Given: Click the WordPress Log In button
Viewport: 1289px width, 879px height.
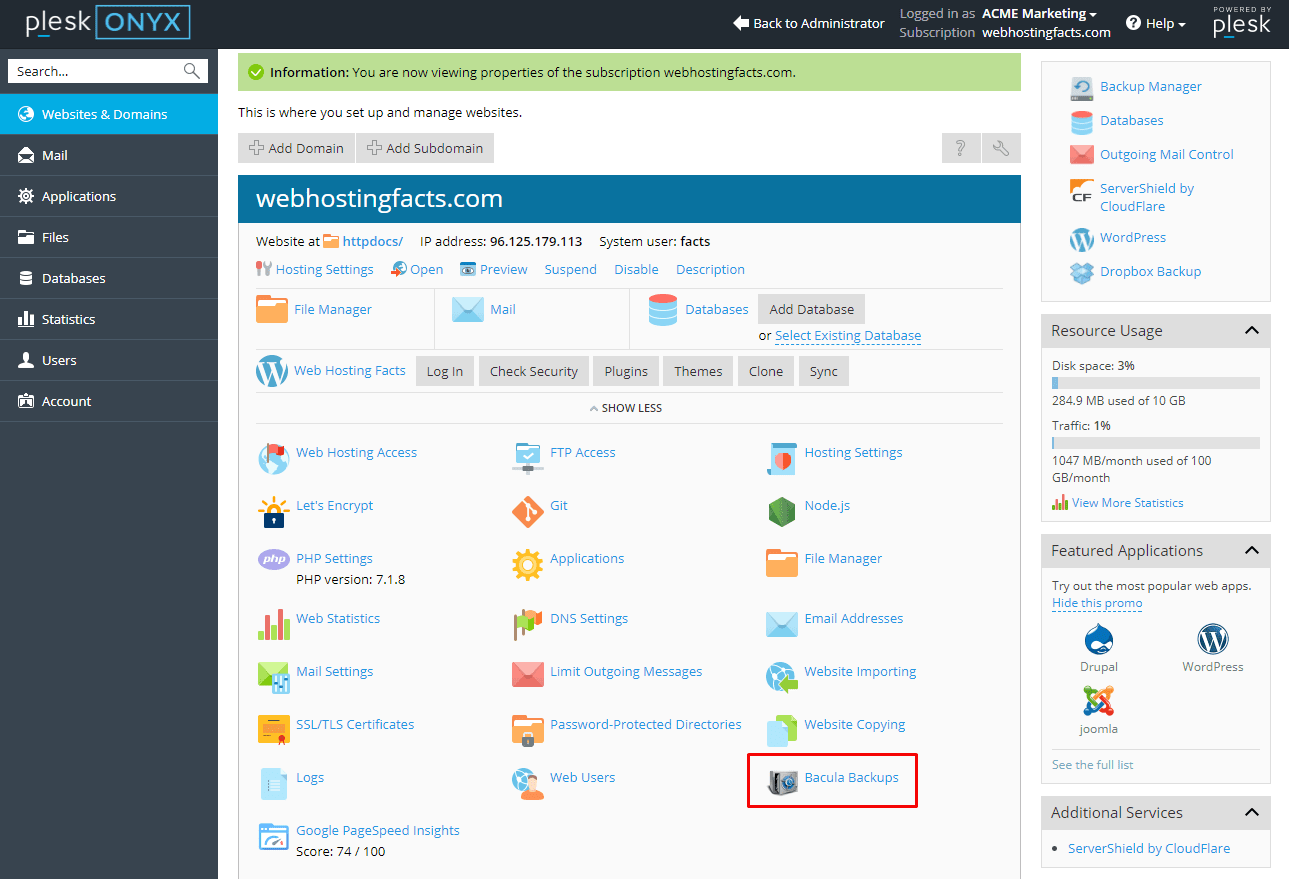Looking at the screenshot, I should [445, 371].
